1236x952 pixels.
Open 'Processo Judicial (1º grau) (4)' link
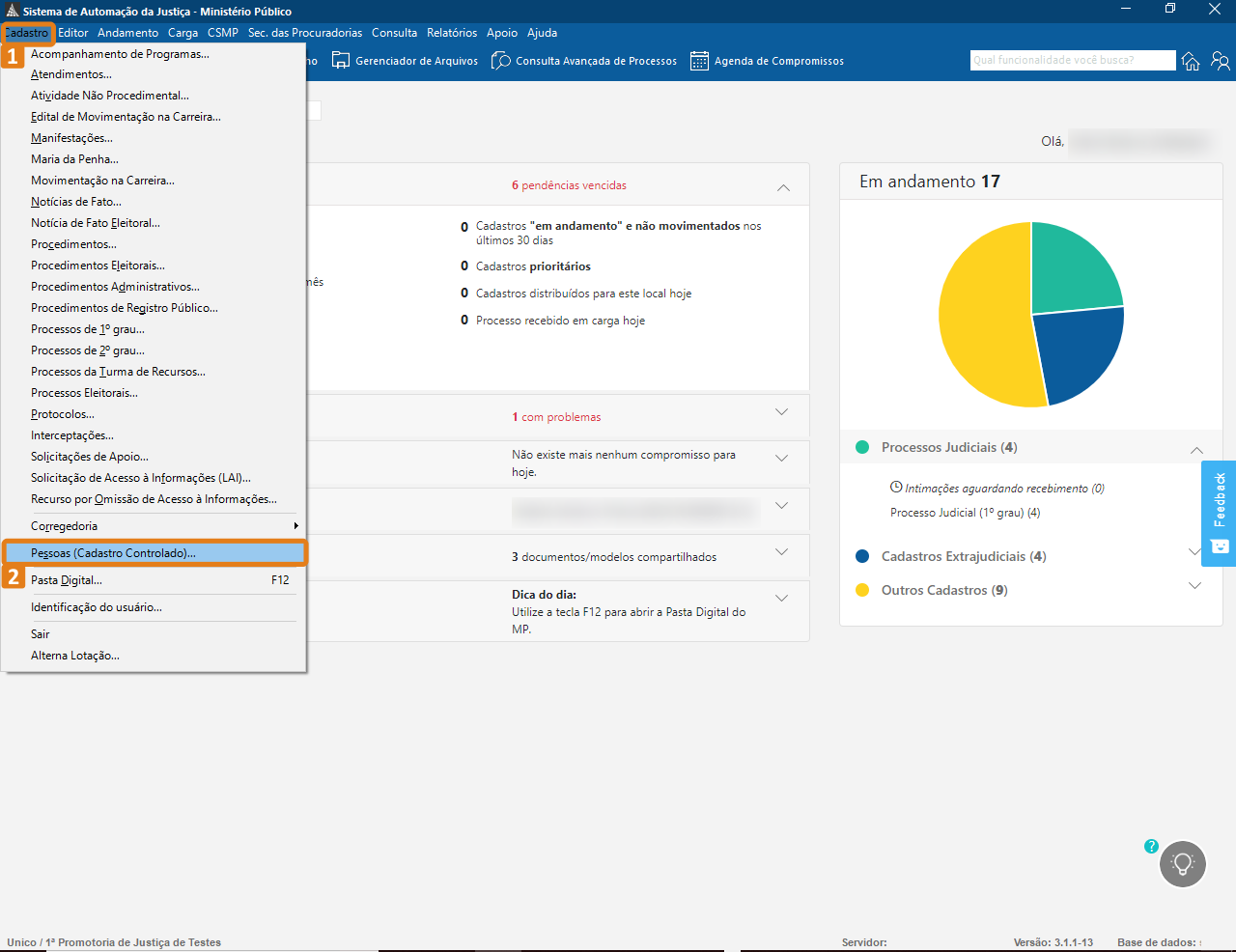pyautogui.click(x=965, y=513)
